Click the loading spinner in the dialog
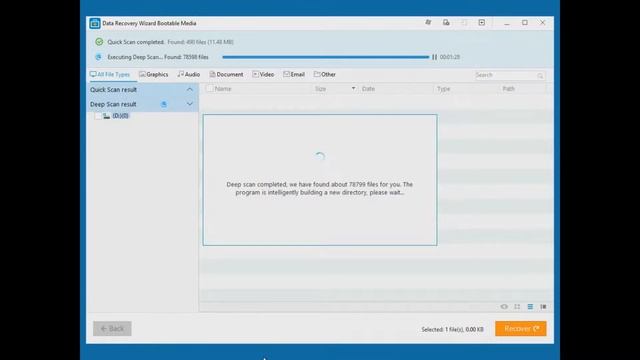Image resolution: width=640 pixels, height=360 pixels. click(320, 156)
